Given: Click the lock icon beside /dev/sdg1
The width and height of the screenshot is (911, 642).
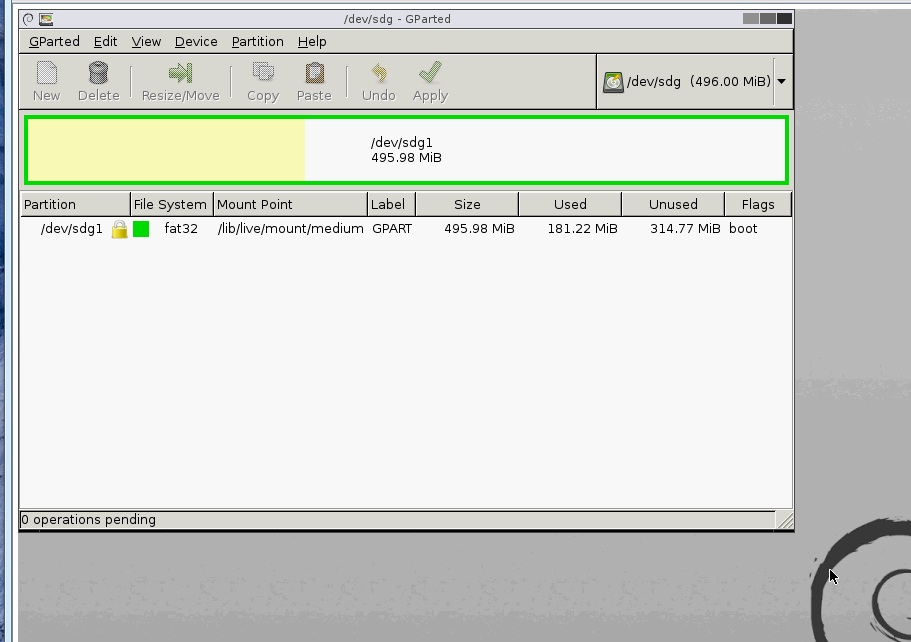Looking at the screenshot, I should click(119, 229).
